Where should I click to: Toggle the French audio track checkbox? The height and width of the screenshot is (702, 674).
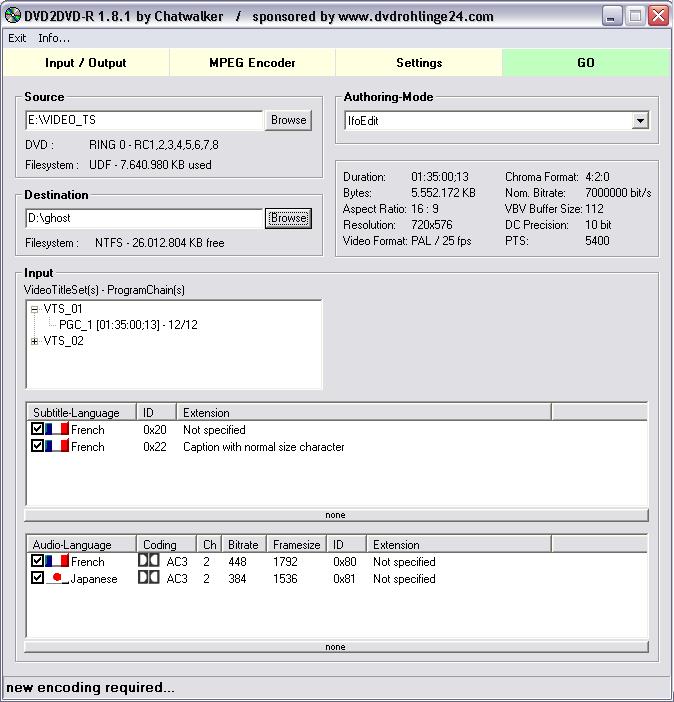point(37,561)
